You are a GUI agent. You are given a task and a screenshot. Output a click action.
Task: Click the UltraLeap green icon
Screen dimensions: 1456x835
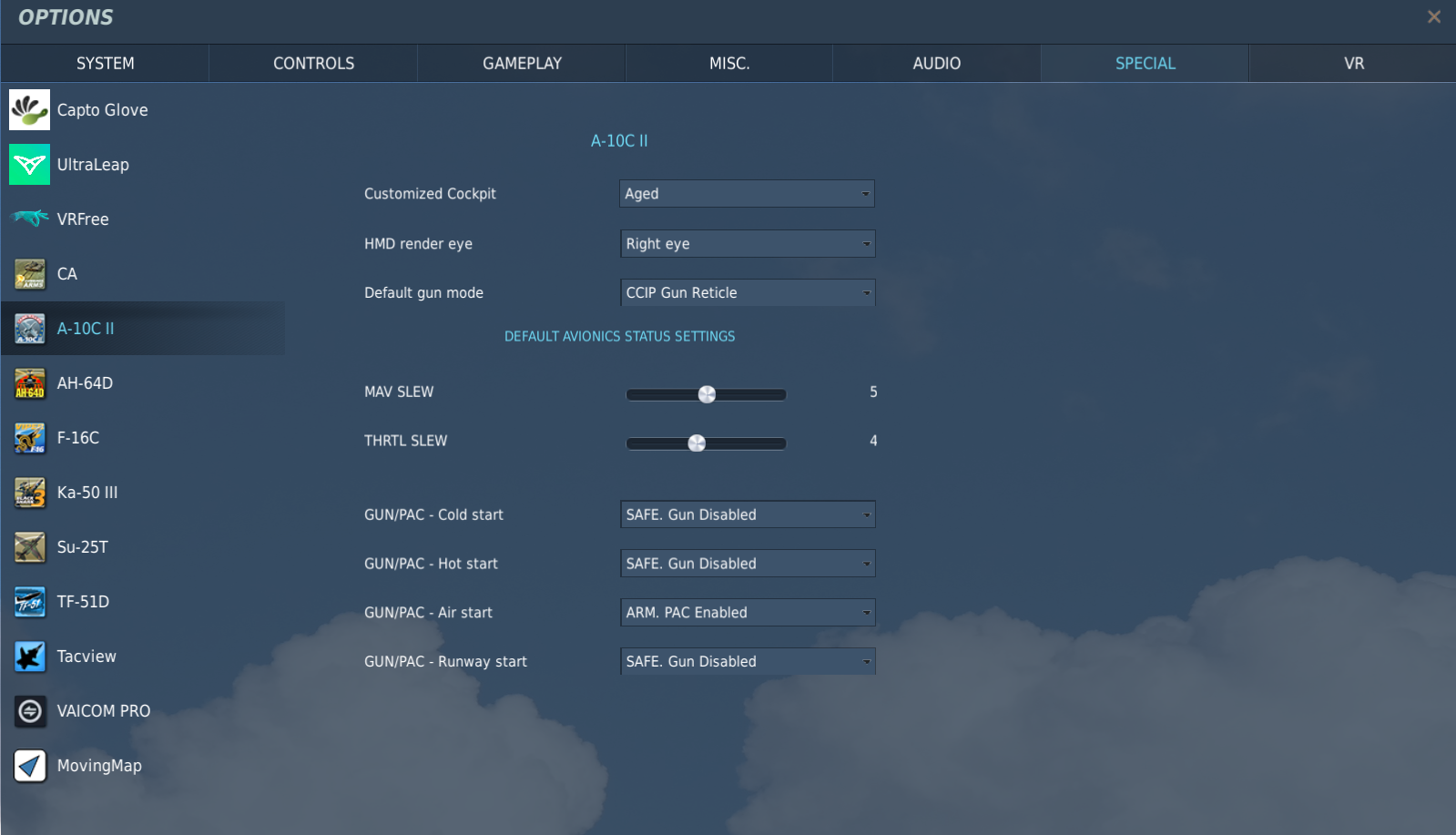pyautogui.click(x=30, y=165)
